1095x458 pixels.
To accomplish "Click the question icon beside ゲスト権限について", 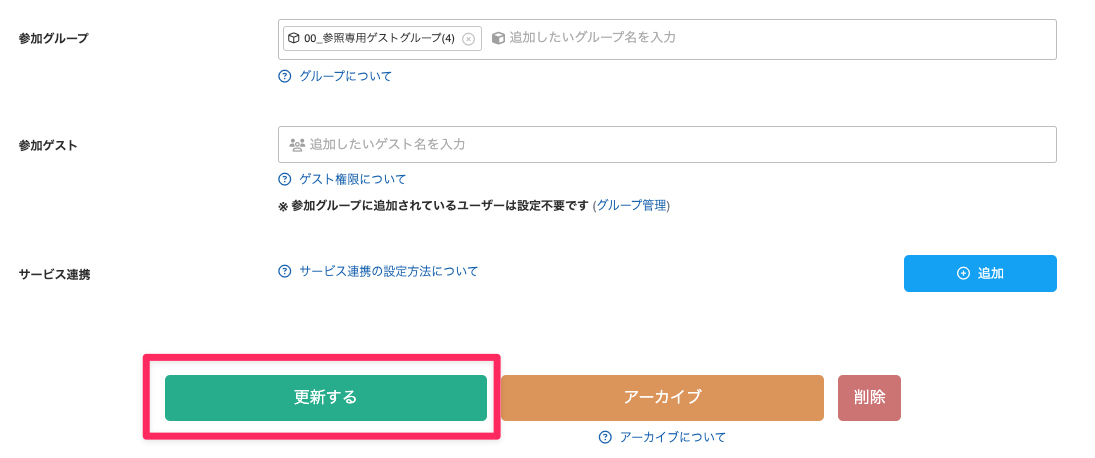I will pos(285,180).
